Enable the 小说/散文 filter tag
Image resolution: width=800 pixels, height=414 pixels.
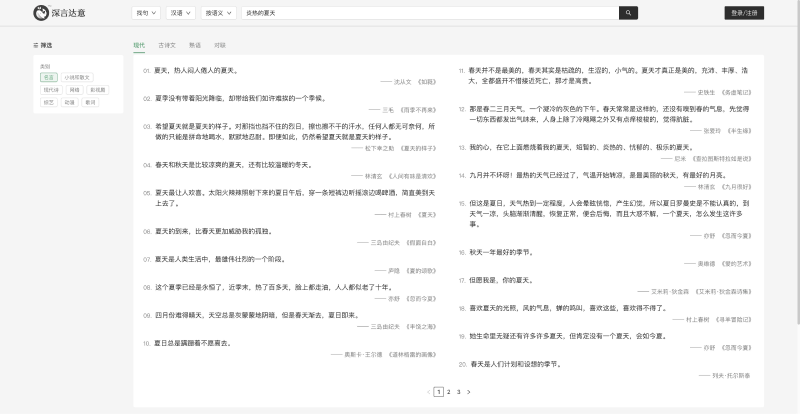click(x=77, y=77)
